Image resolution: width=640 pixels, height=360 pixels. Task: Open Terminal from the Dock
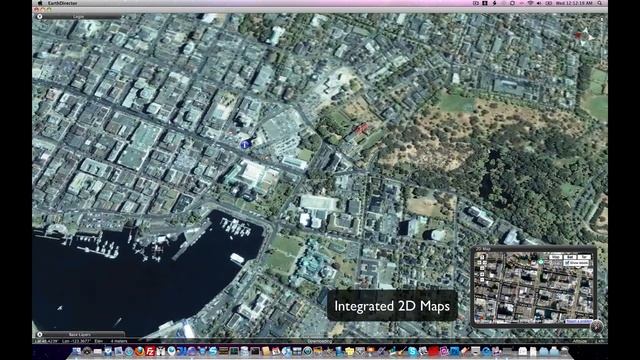[255, 351]
